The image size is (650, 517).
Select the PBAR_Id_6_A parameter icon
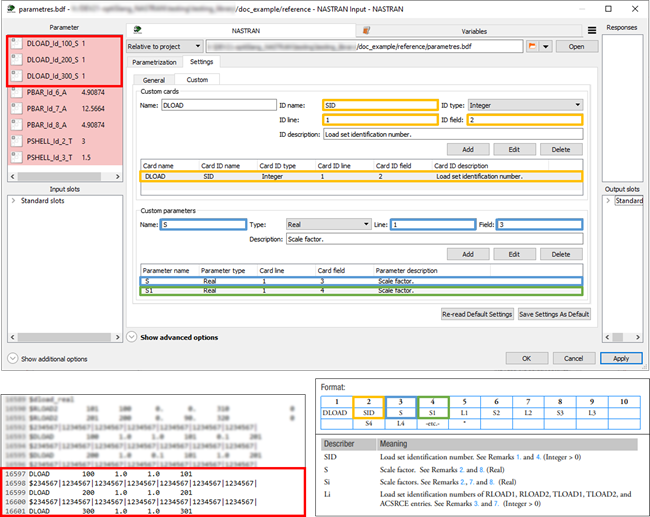pos(16,92)
